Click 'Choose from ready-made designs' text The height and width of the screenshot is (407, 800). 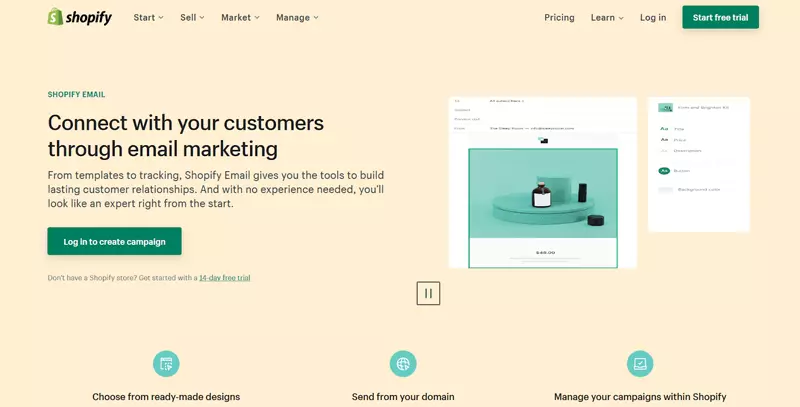click(166, 397)
